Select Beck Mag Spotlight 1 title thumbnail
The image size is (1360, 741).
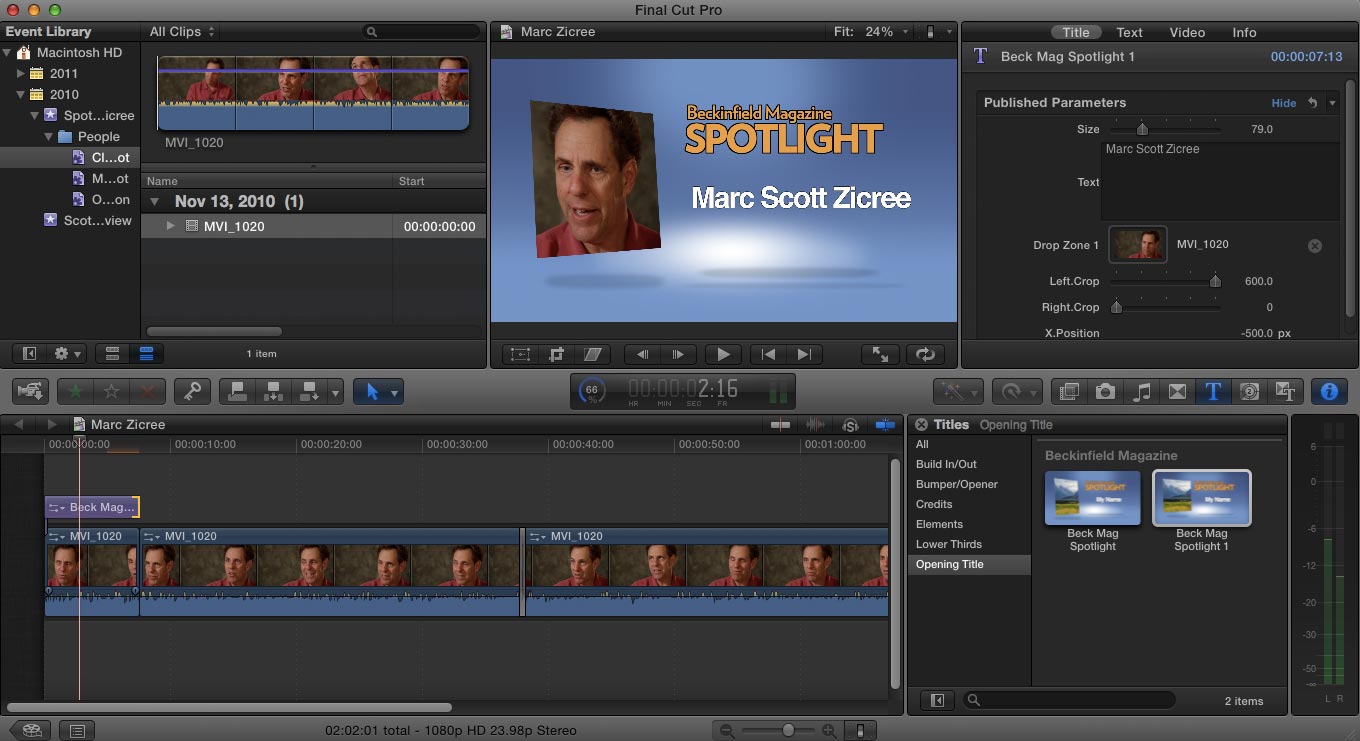pos(1201,497)
